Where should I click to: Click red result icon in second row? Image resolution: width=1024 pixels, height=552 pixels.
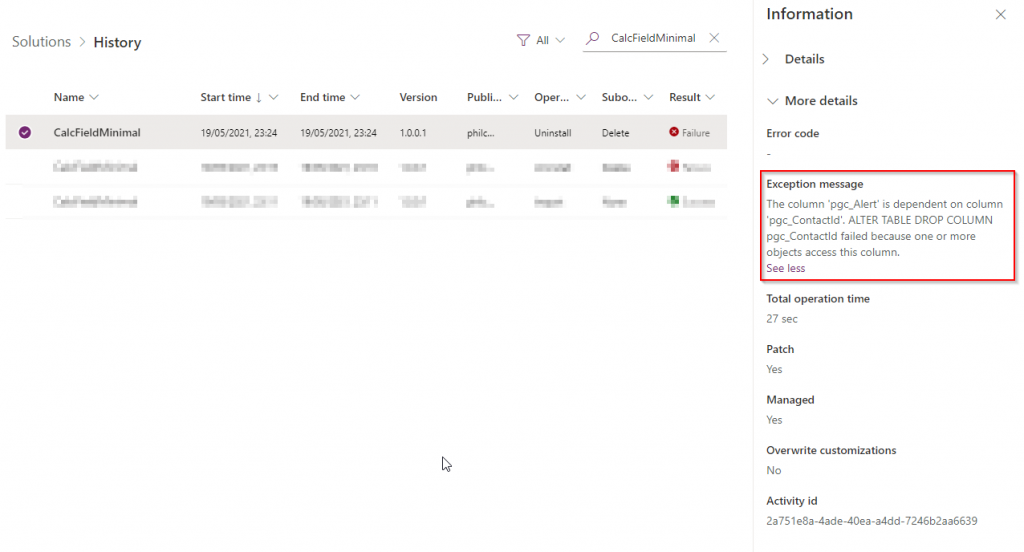tap(673, 167)
